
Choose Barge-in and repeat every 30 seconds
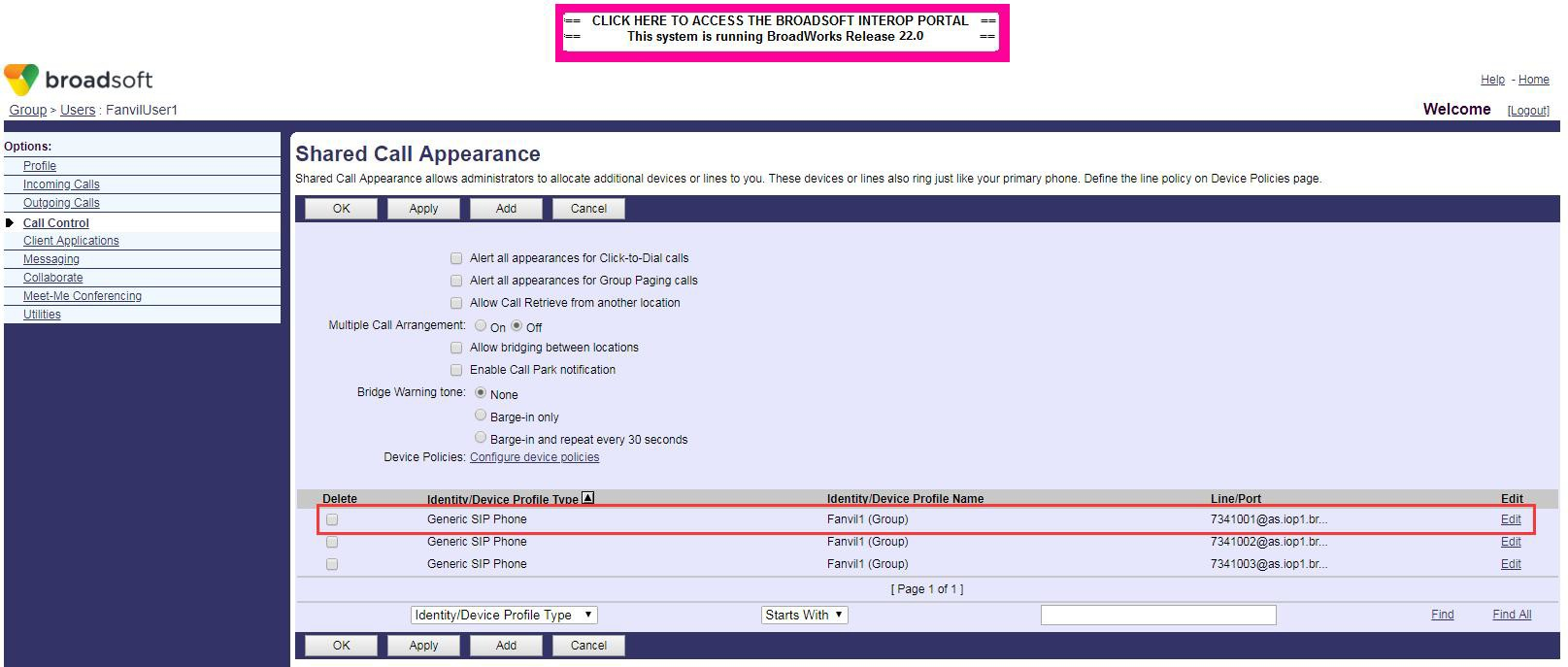tap(481, 438)
